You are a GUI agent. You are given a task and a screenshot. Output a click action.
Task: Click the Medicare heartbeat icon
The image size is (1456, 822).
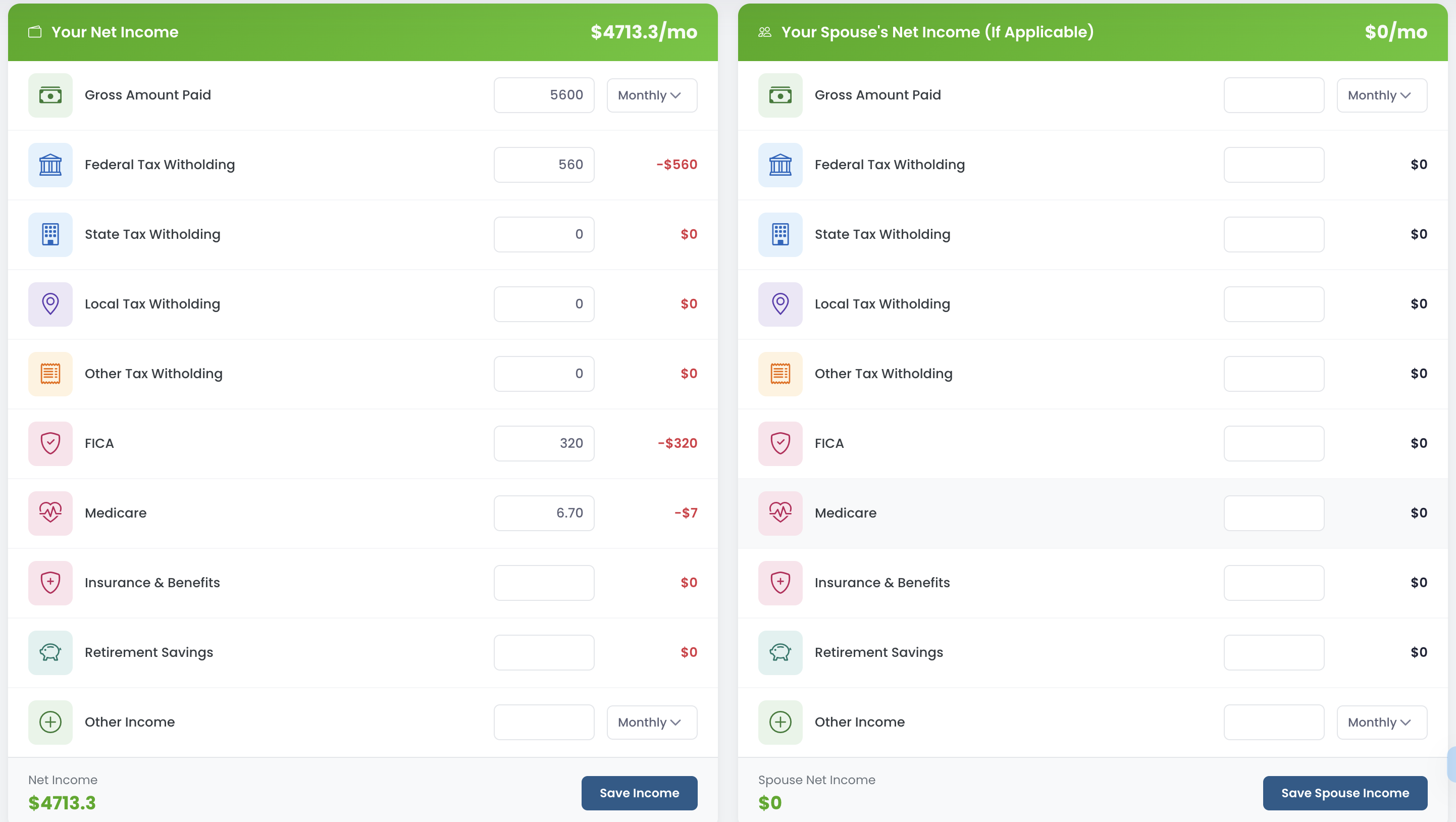50,513
